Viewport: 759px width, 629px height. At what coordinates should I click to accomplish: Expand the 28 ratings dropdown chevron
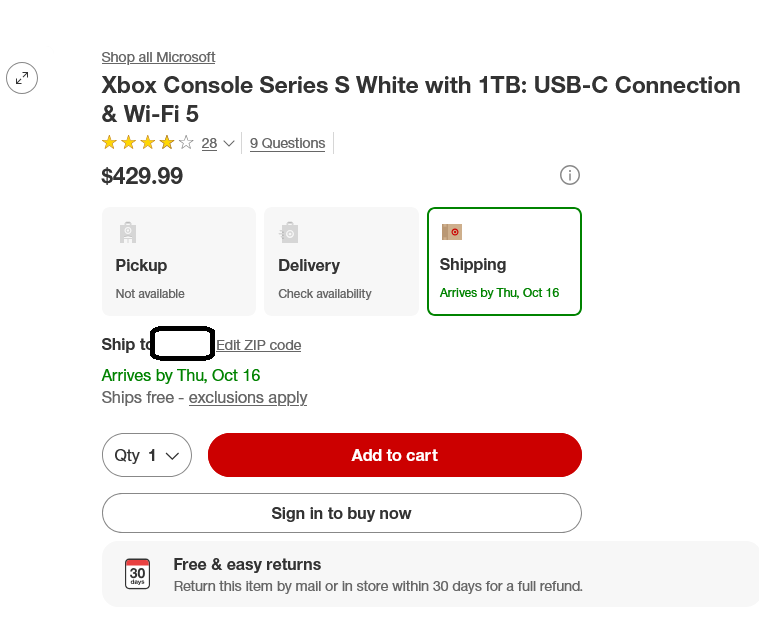pyautogui.click(x=229, y=144)
